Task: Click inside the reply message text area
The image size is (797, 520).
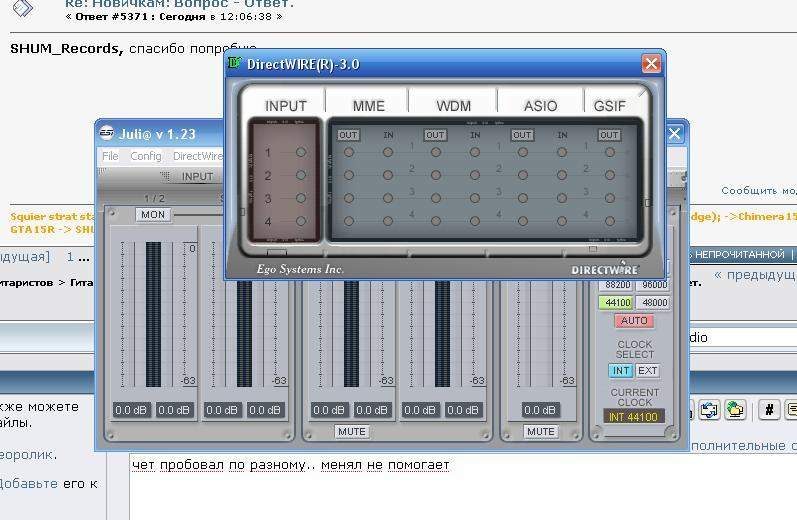Action: [450, 490]
